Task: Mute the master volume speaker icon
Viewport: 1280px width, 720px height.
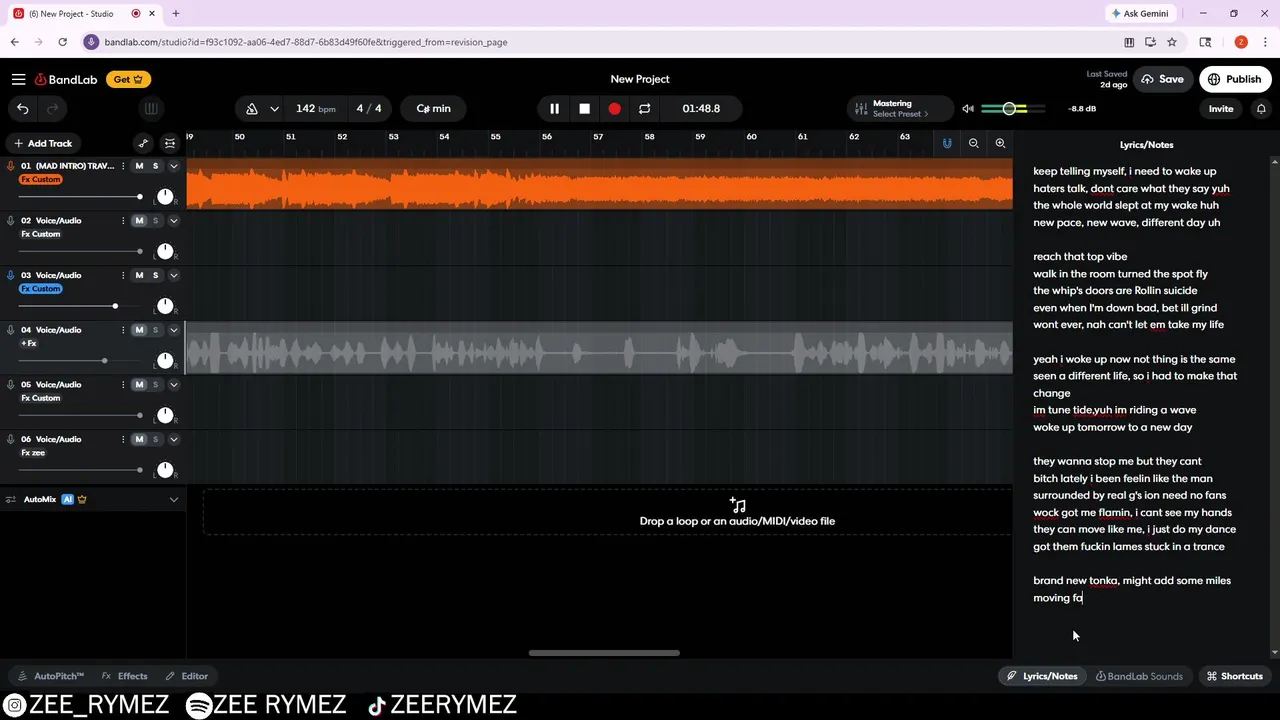Action: (968, 108)
